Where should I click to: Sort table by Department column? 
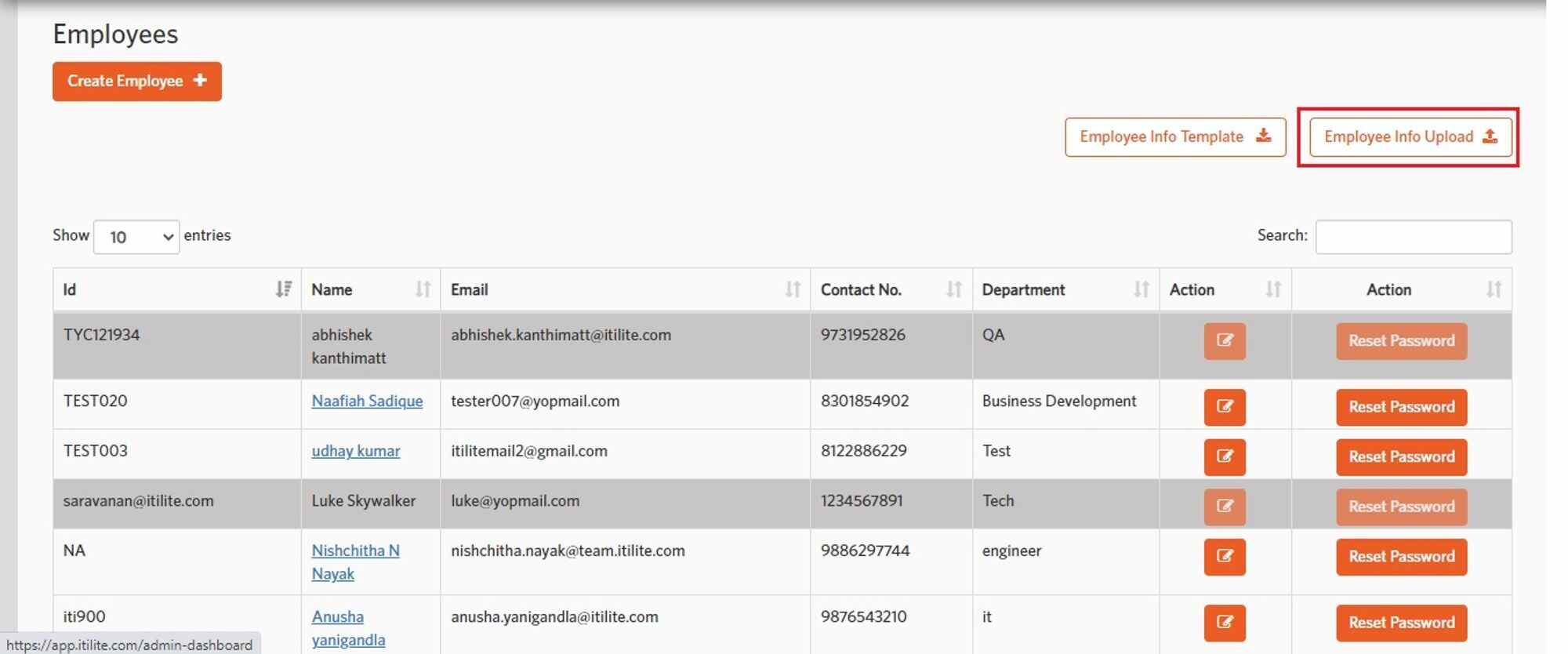(x=1141, y=289)
